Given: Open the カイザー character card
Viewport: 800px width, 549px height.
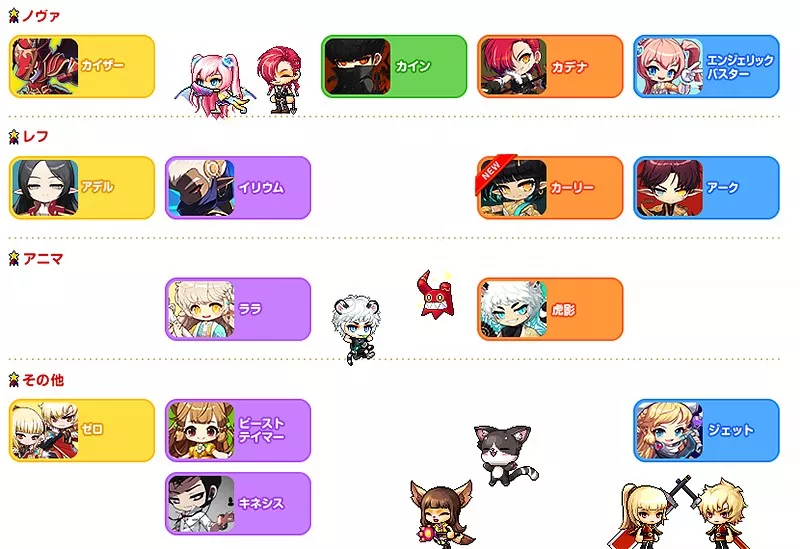Looking at the screenshot, I should 82,66.
